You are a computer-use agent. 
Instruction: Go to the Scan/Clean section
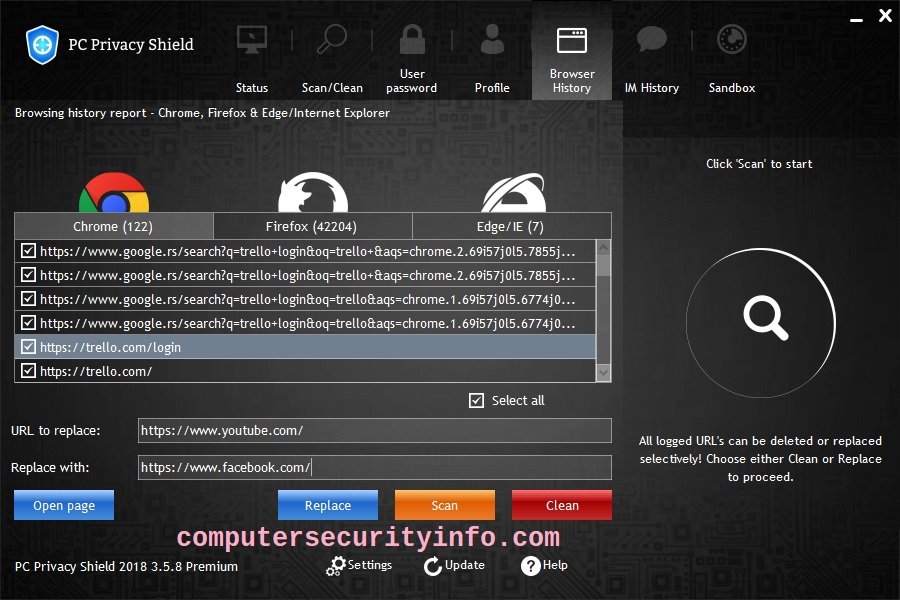332,60
